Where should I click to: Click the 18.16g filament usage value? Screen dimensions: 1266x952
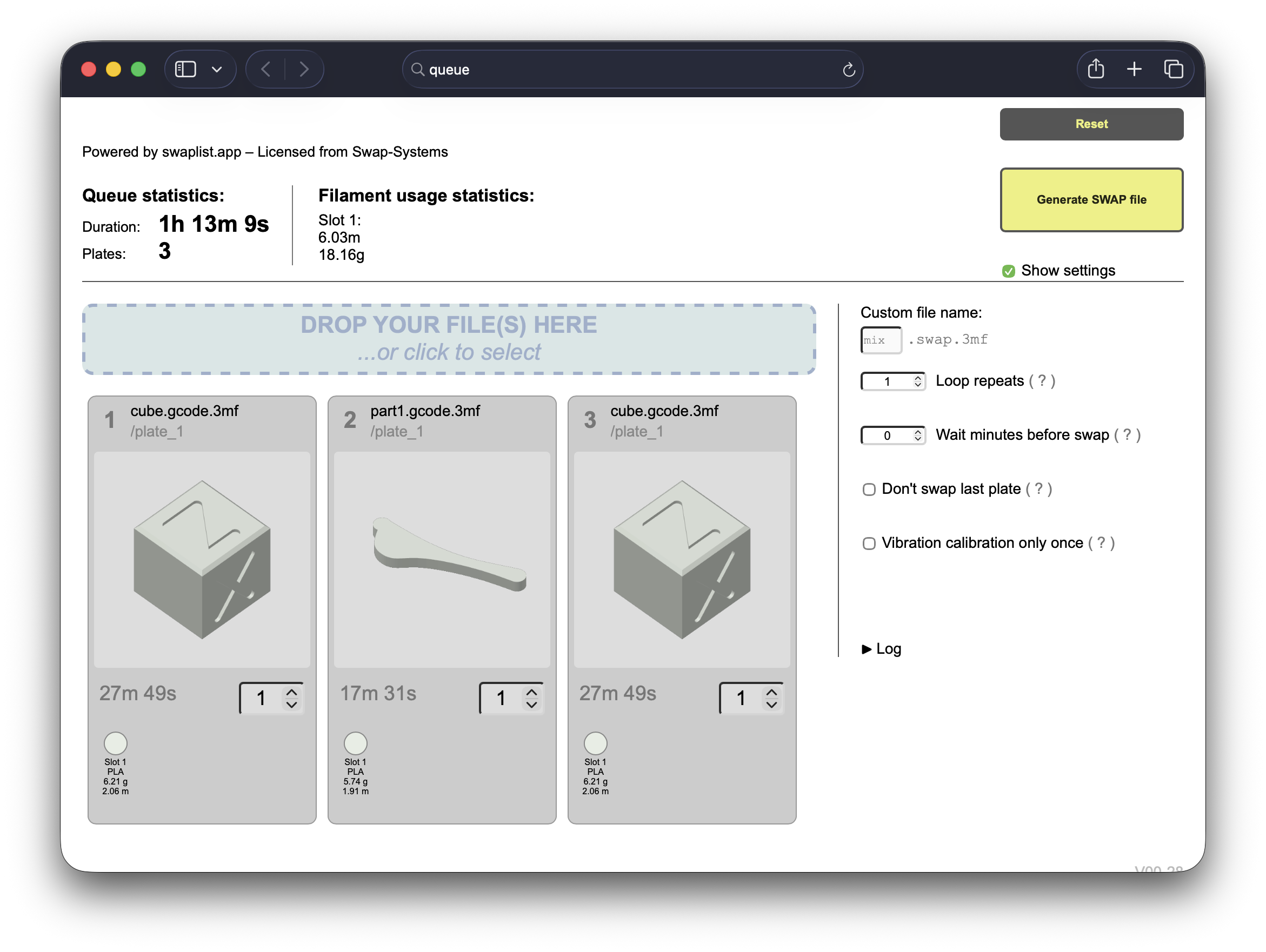click(341, 254)
